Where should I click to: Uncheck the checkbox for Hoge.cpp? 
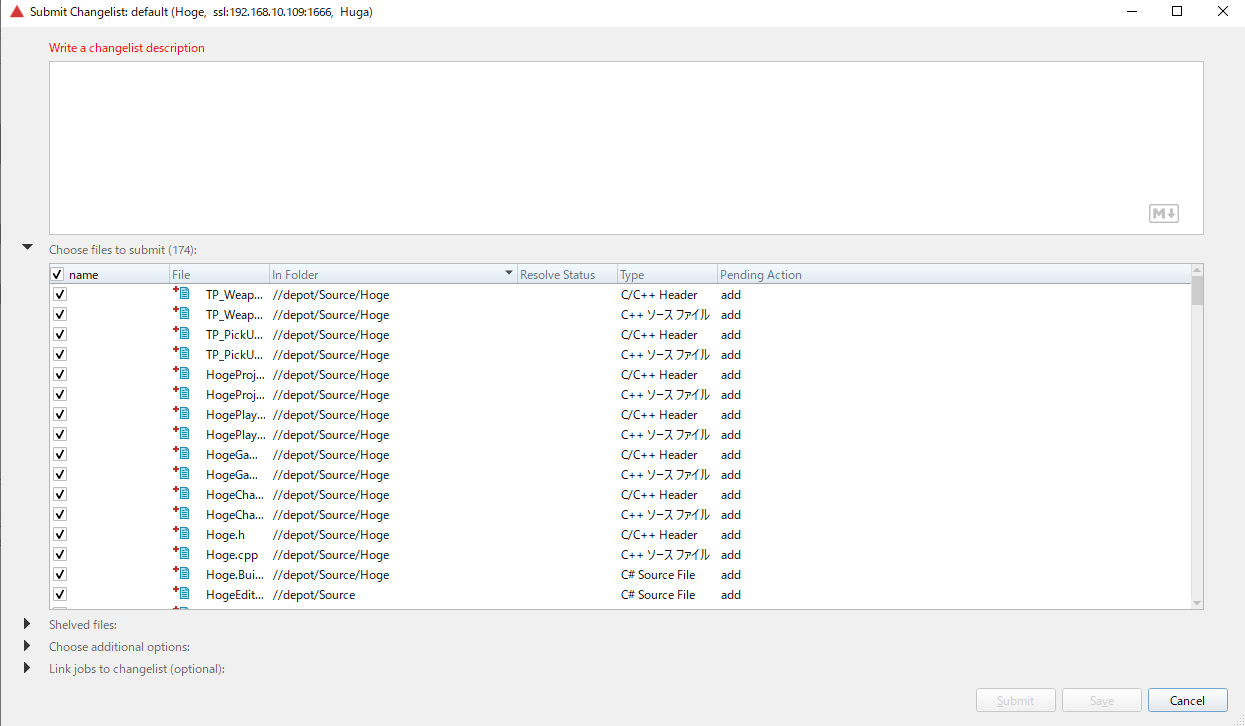tap(60, 555)
